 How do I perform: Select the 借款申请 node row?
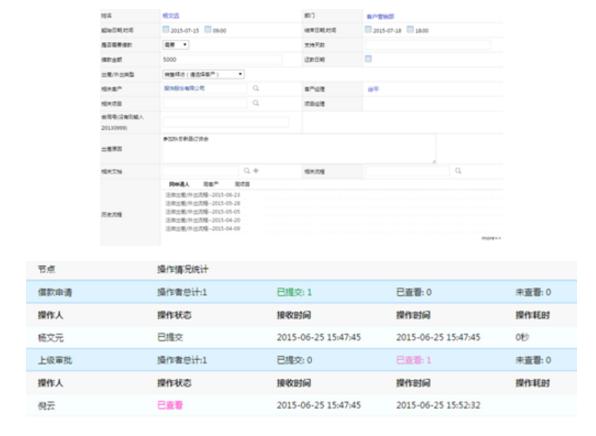[301, 292]
